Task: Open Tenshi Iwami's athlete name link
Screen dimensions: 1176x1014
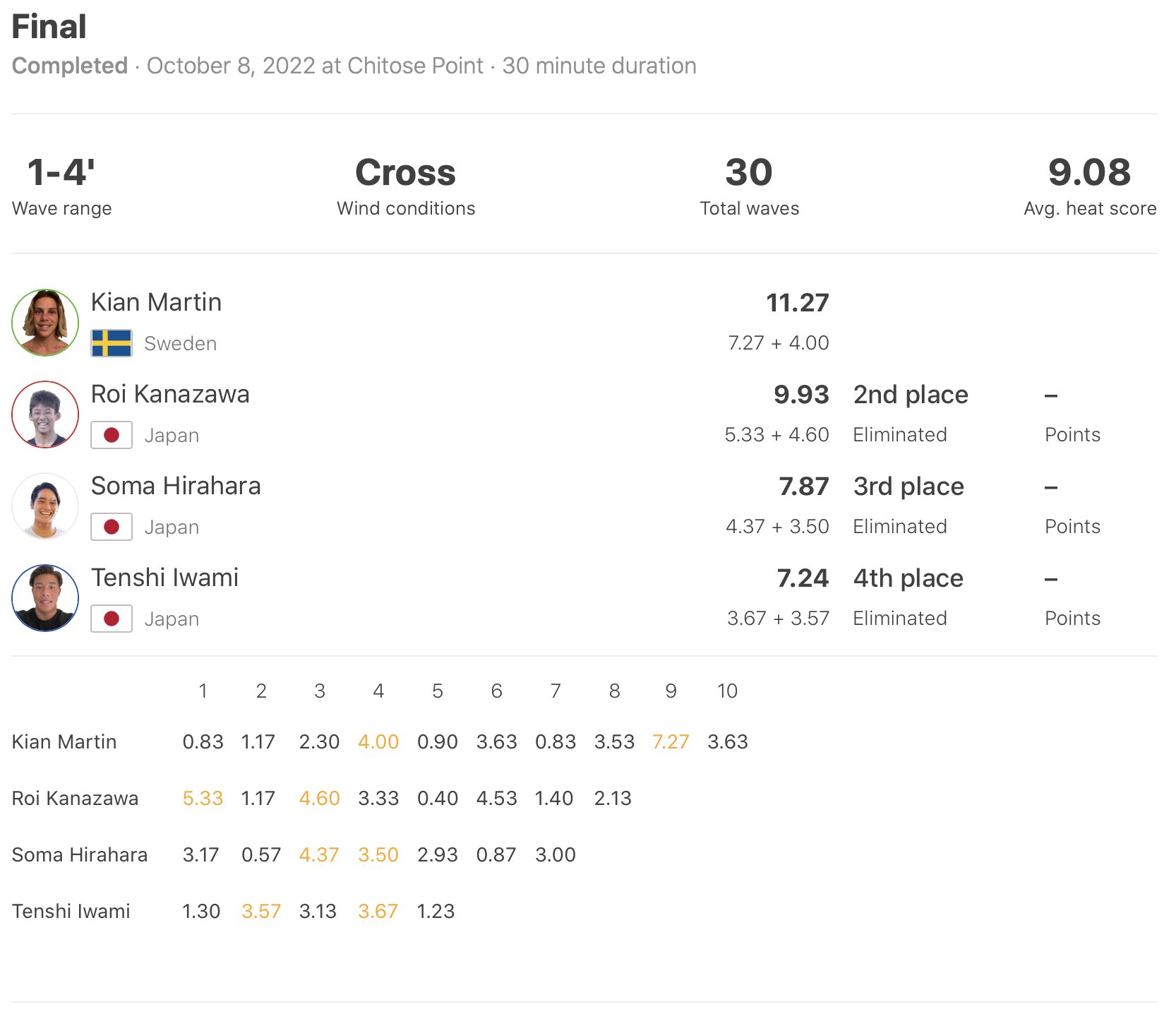Action: point(164,578)
